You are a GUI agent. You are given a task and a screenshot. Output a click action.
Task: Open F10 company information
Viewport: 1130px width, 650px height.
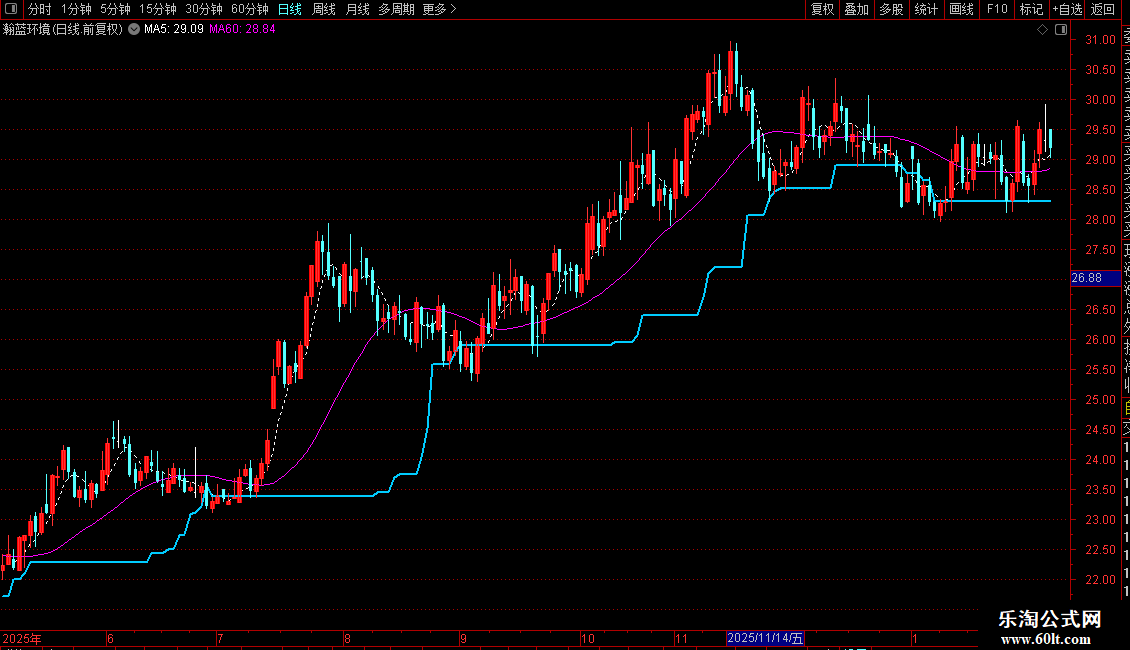point(997,9)
